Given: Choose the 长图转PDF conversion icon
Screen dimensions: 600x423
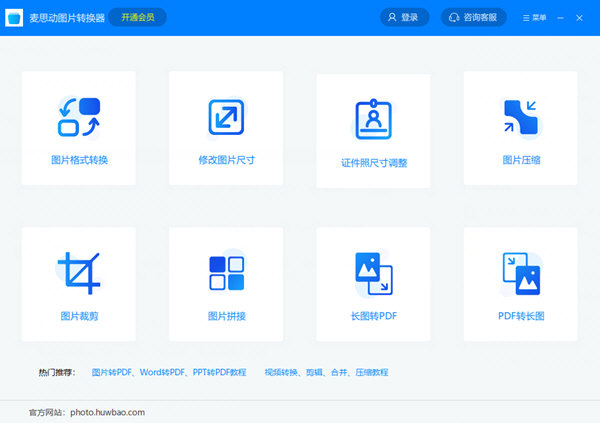Looking at the screenshot, I should click(373, 272).
